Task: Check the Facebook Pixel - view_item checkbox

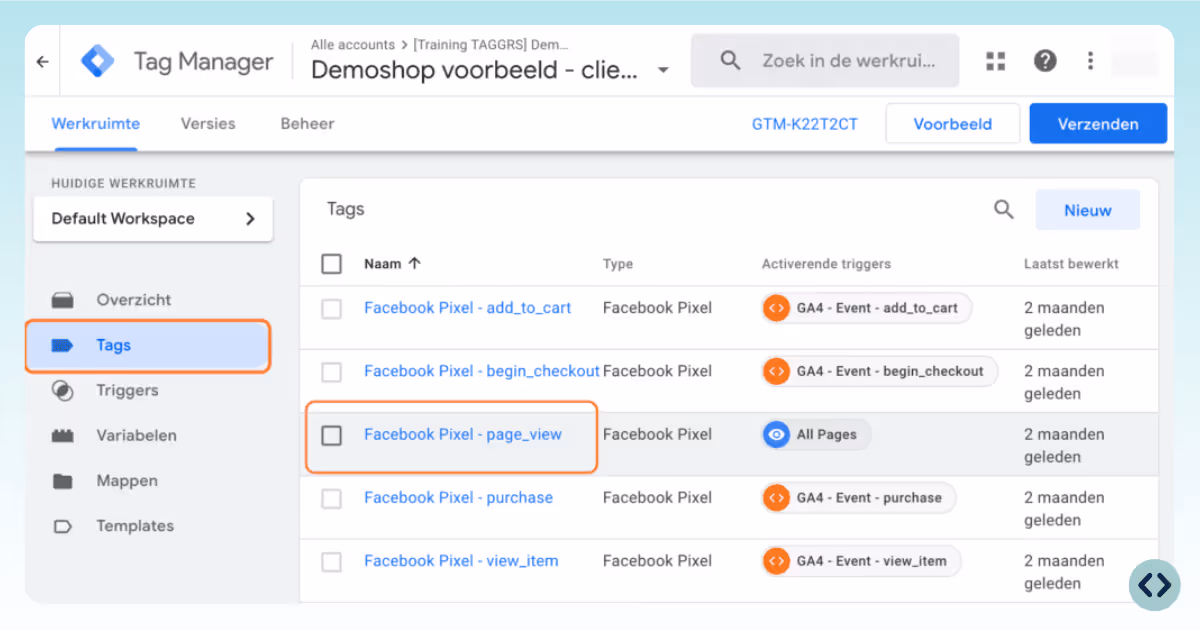Action: 331,562
